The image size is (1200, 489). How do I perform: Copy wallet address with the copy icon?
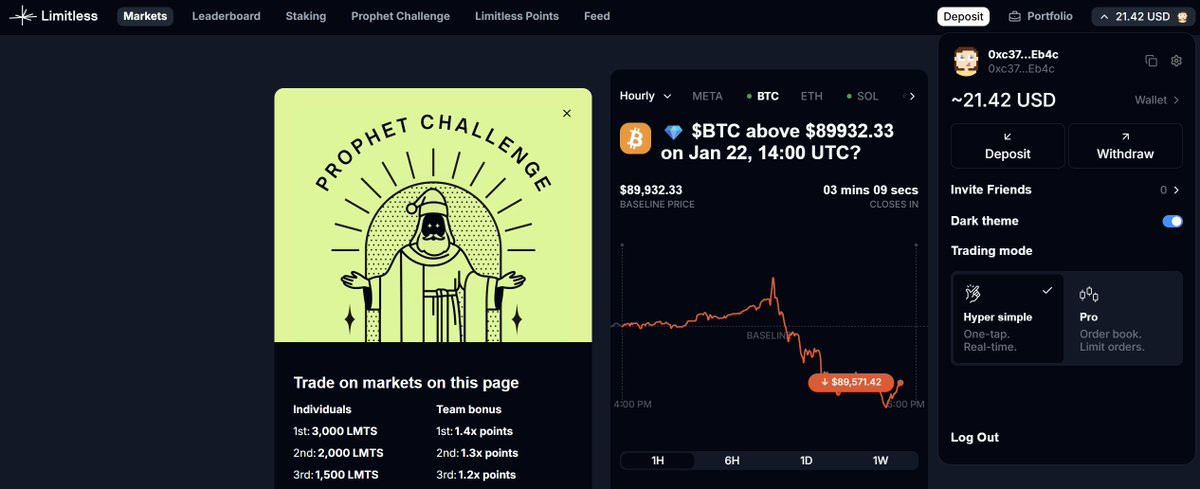tap(1151, 61)
